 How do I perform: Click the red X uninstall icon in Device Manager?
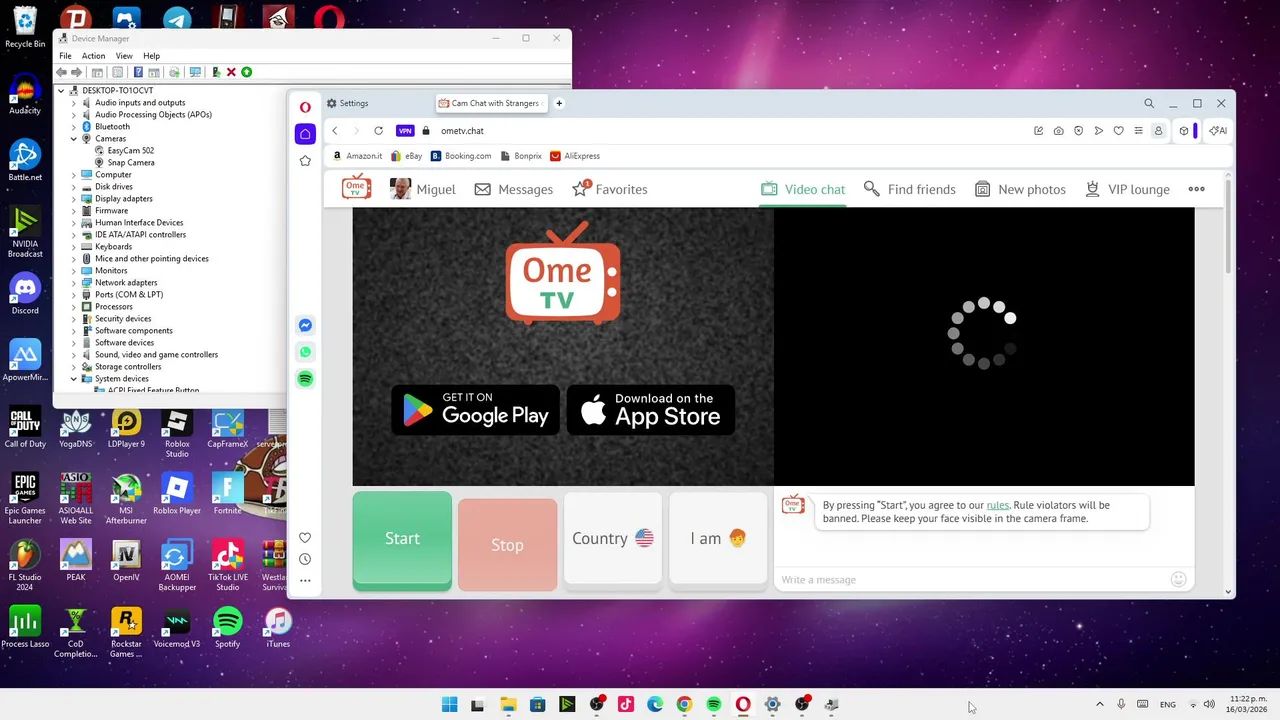(231, 72)
